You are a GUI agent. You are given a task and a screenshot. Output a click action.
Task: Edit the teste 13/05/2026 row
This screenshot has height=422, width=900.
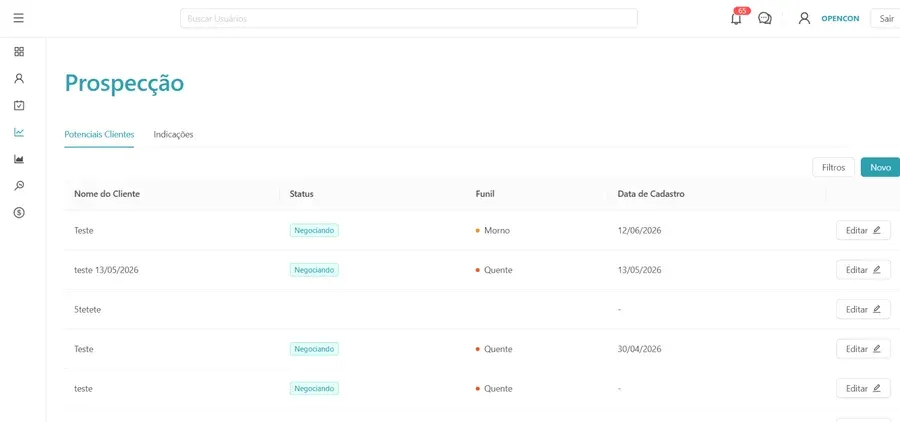[863, 270]
